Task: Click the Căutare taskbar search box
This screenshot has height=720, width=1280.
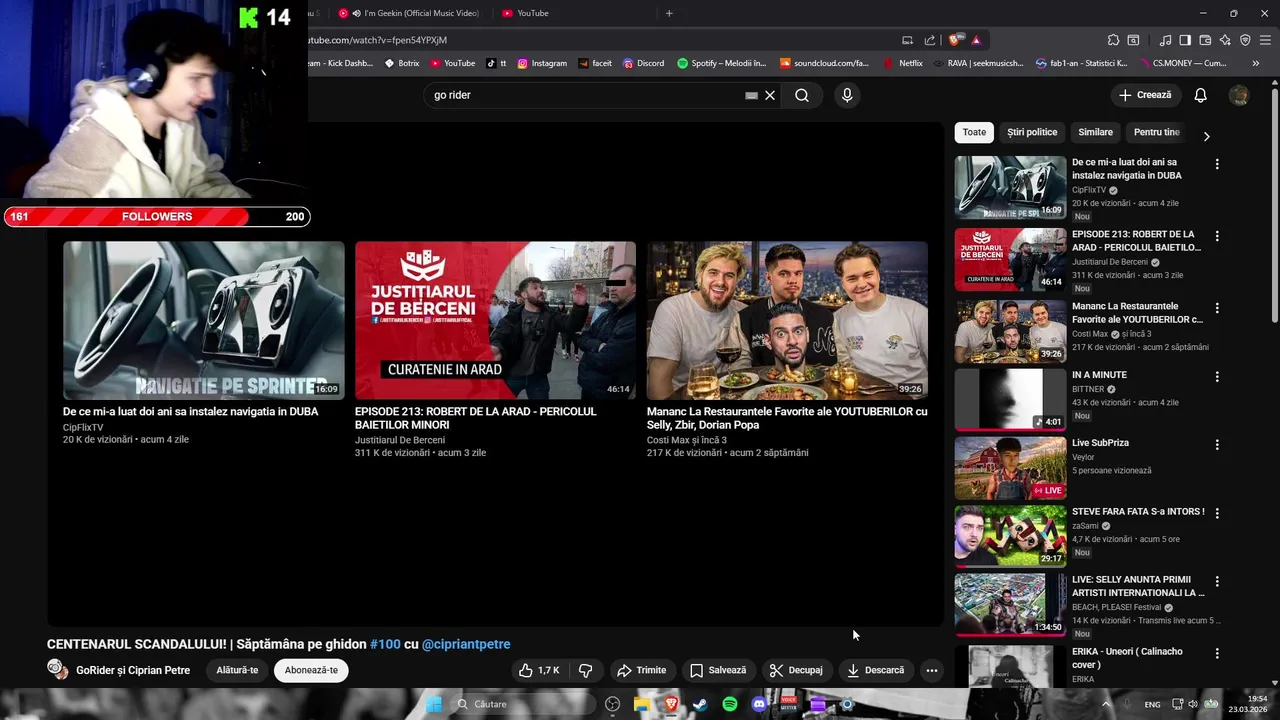Action: [x=522, y=704]
